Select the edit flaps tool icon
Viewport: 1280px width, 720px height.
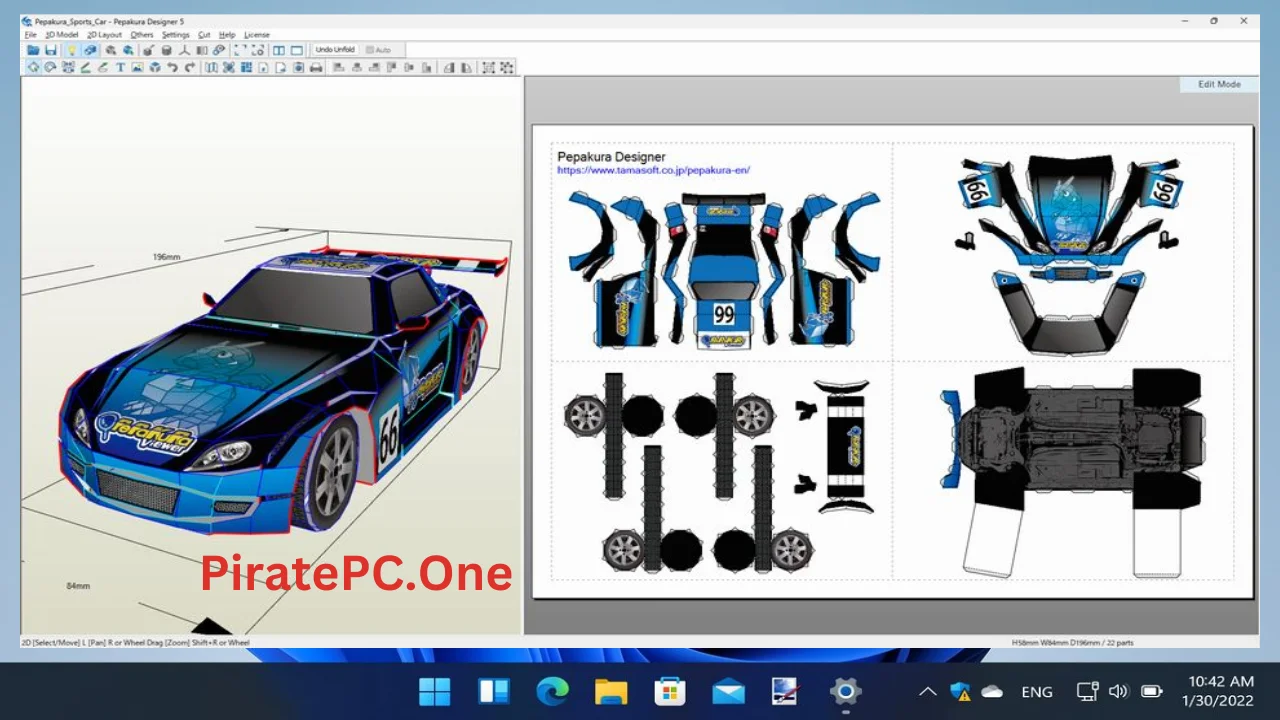103,67
